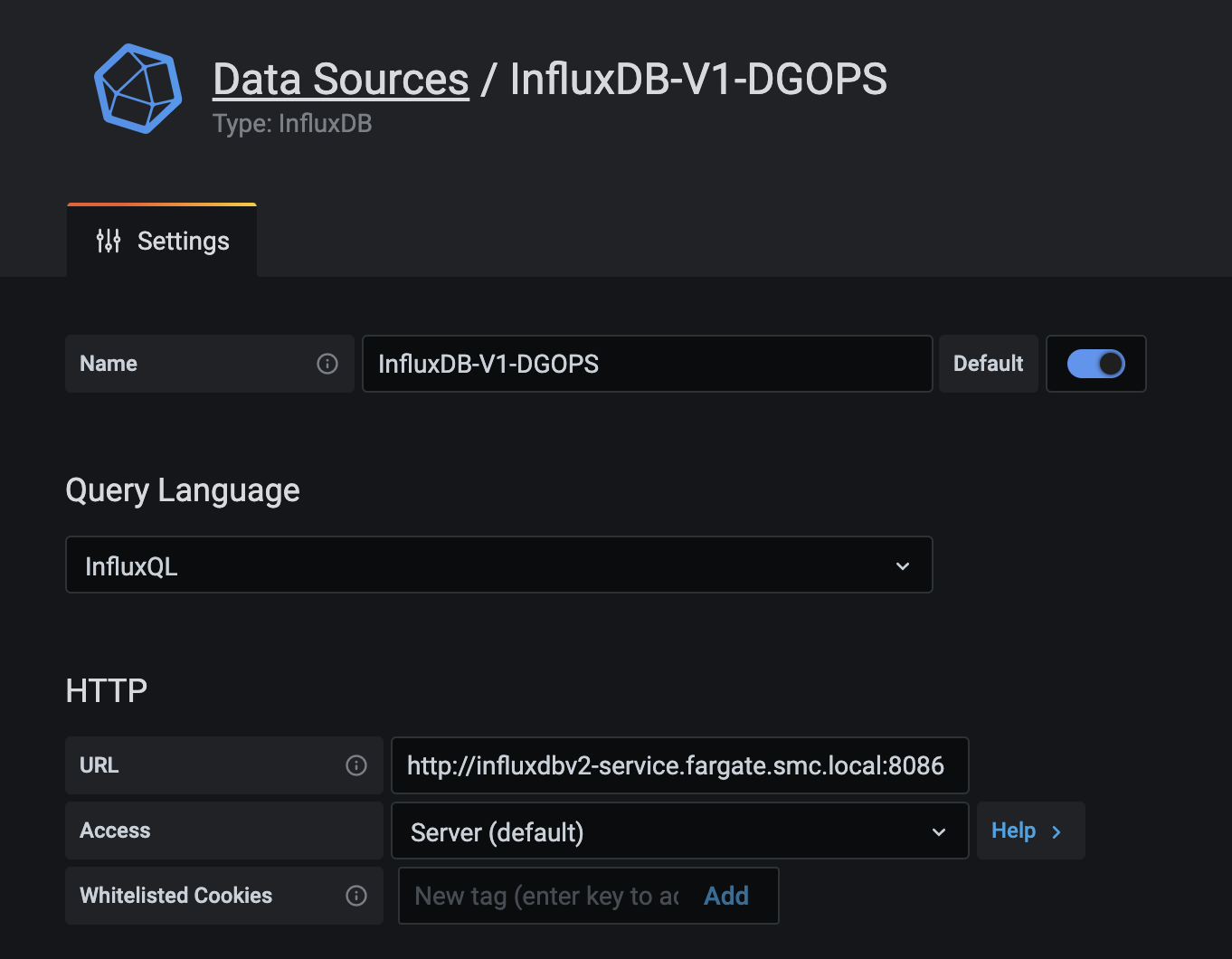This screenshot has height=959, width=1232.
Task: Click the sliders icon on the Settings tab
Action: pyautogui.click(x=109, y=241)
